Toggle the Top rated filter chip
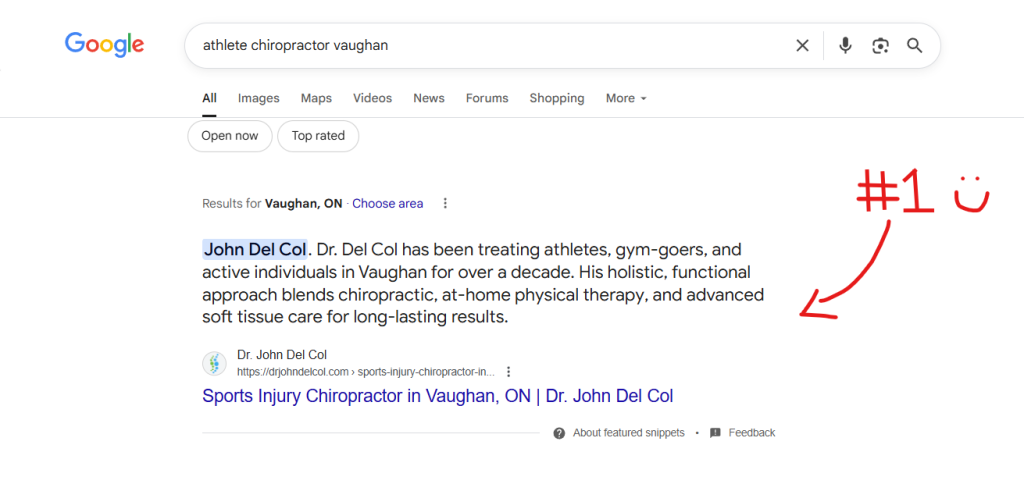The height and width of the screenshot is (477, 1024). click(318, 136)
